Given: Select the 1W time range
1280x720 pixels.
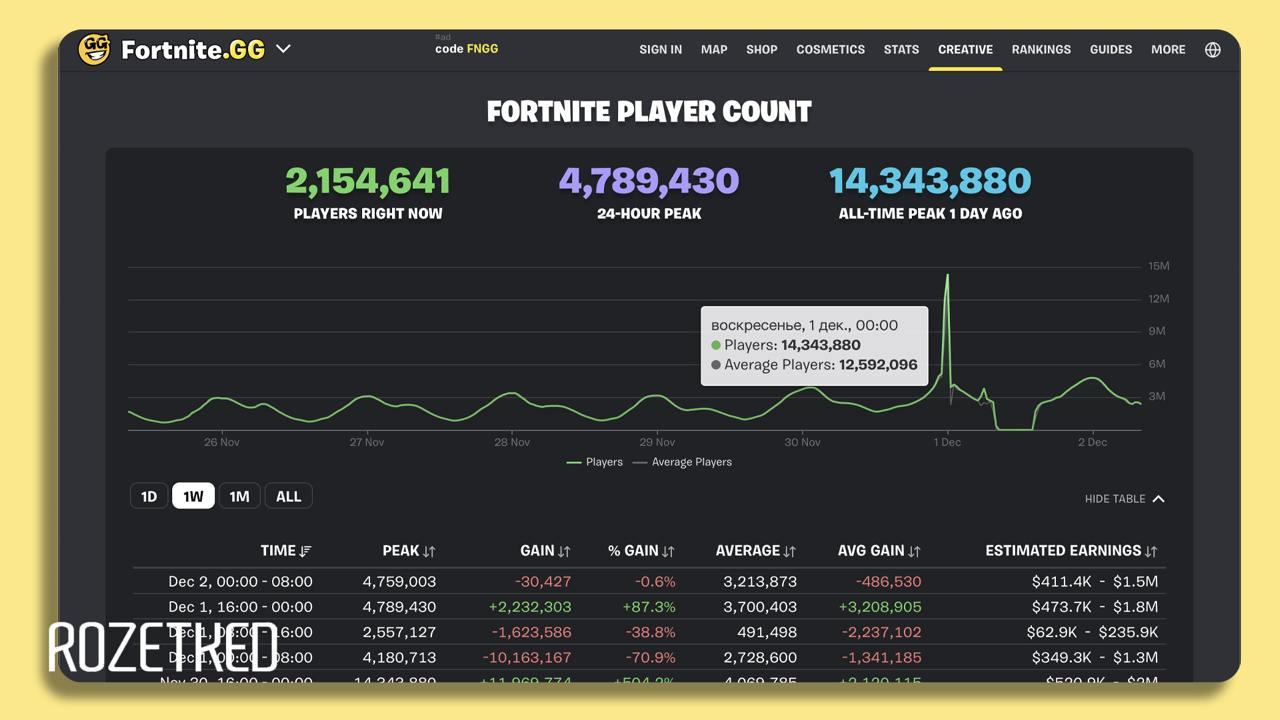Looking at the screenshot, I should pos(193,496).
